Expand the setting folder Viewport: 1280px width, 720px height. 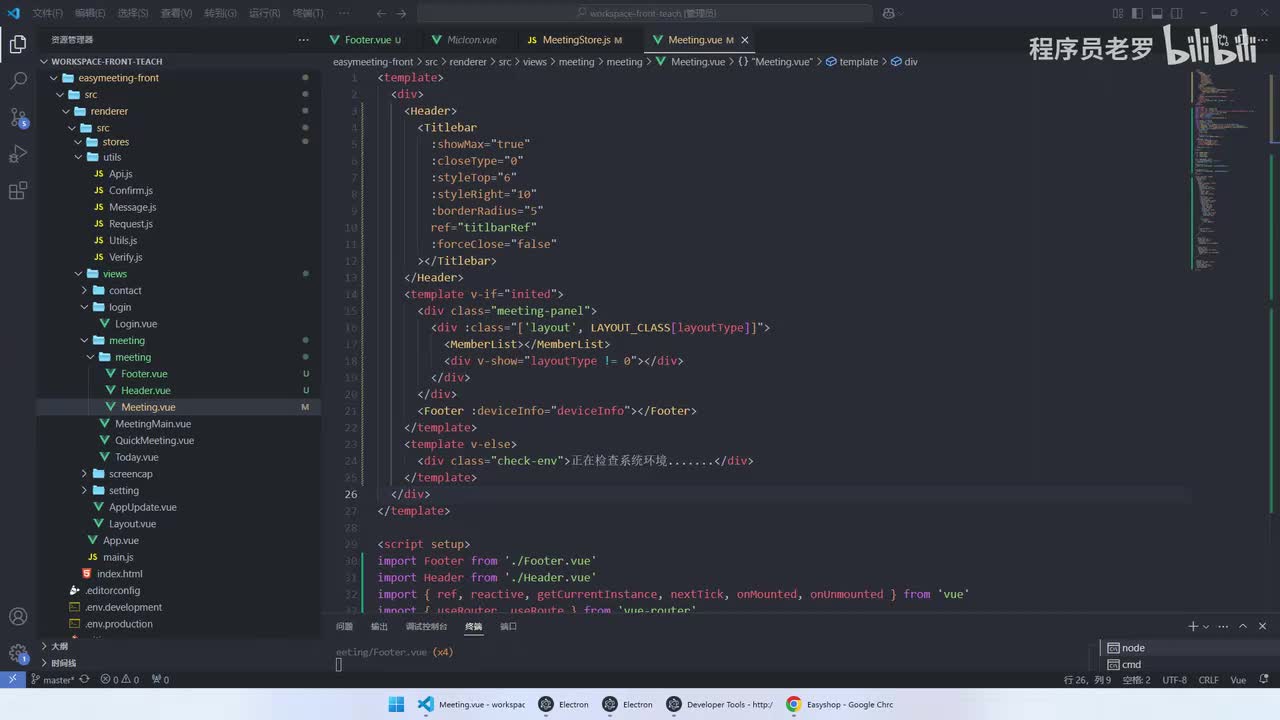(x=85, y=490)
